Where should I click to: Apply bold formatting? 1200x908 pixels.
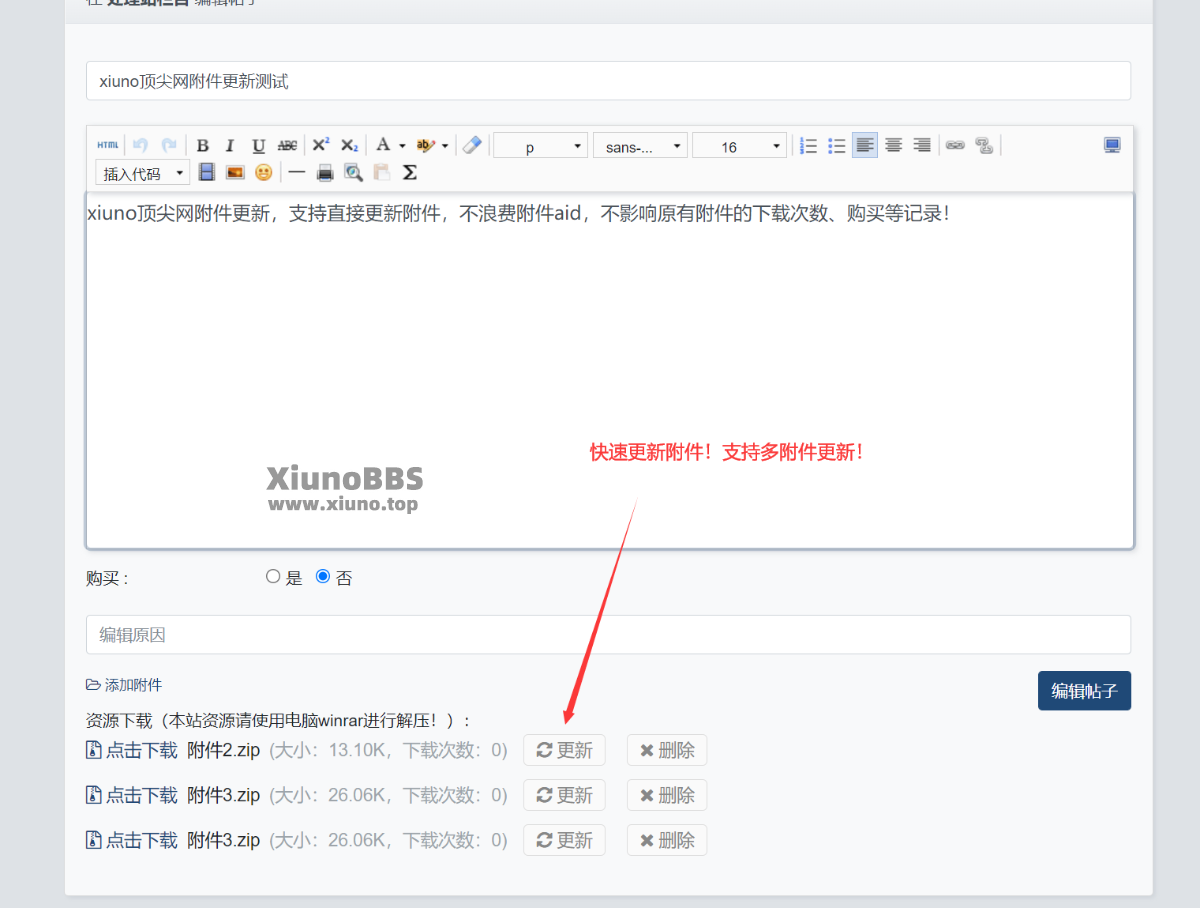[x=202, y=146]
